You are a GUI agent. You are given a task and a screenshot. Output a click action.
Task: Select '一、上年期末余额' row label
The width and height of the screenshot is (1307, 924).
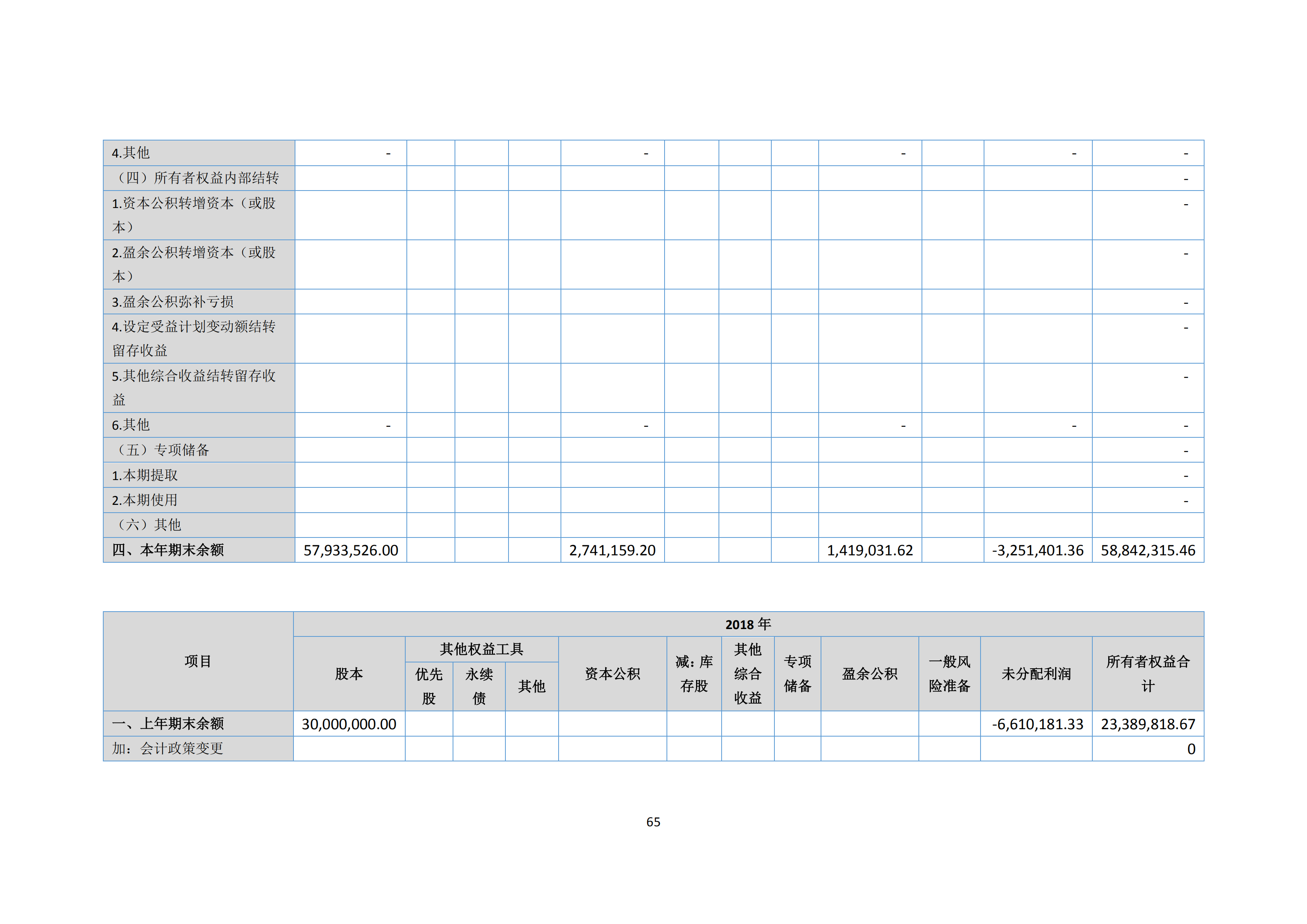coord(168,724)
